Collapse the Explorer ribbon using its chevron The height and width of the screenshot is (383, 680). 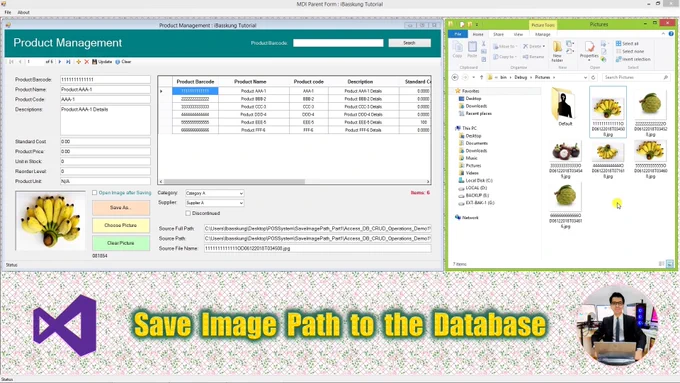tap(663, 34)
